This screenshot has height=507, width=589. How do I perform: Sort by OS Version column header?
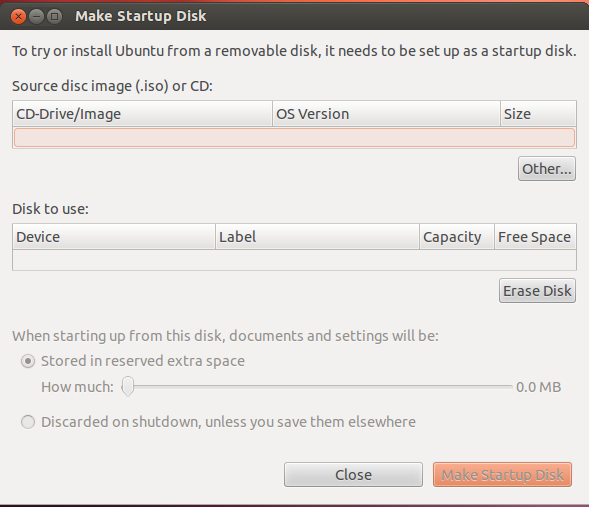[386, 113]
